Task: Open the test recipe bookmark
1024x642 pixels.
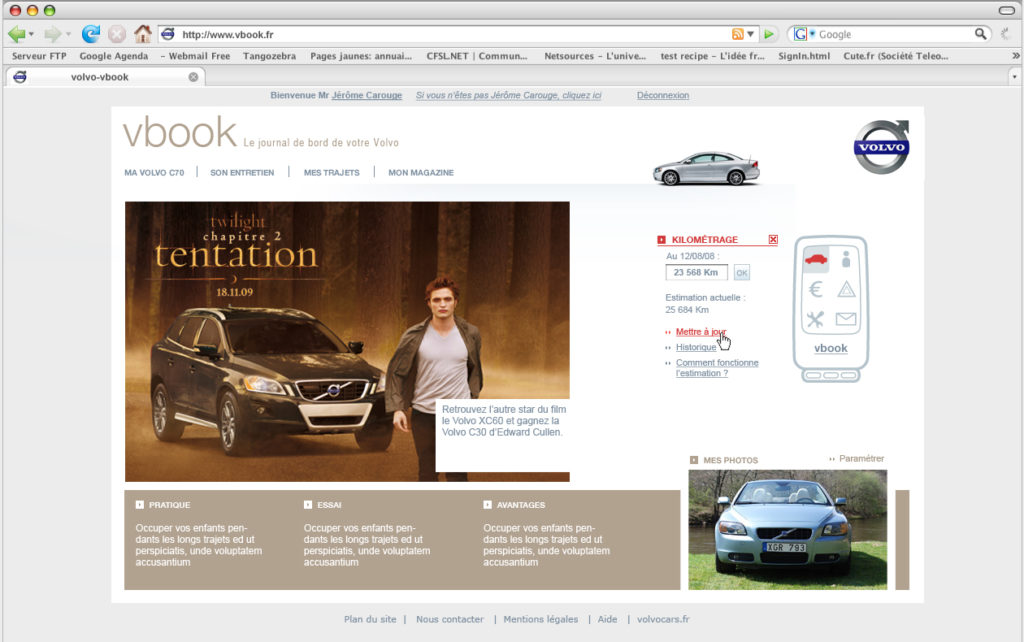Action: pyautogui.click(x=712, y=56)
